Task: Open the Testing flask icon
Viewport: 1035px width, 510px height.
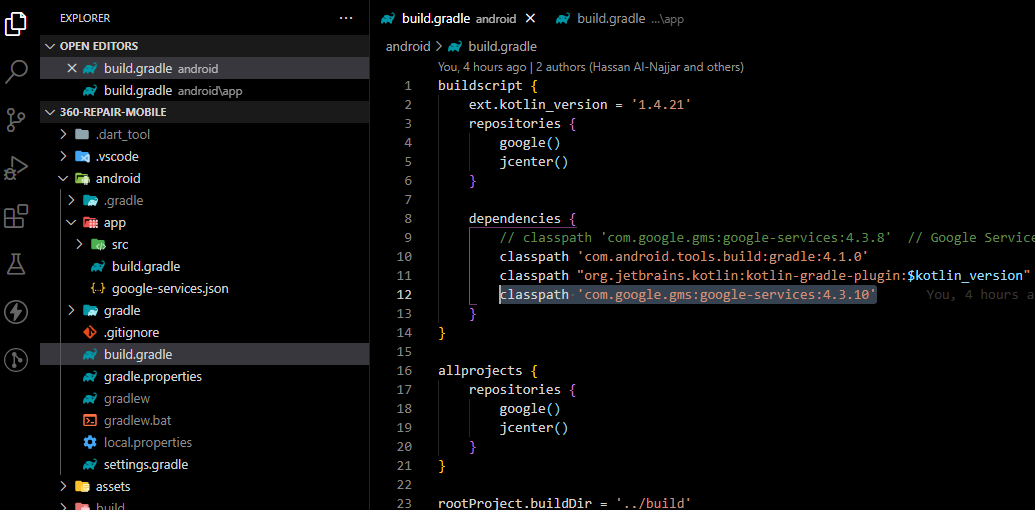Action: click(x=17, y=264)
